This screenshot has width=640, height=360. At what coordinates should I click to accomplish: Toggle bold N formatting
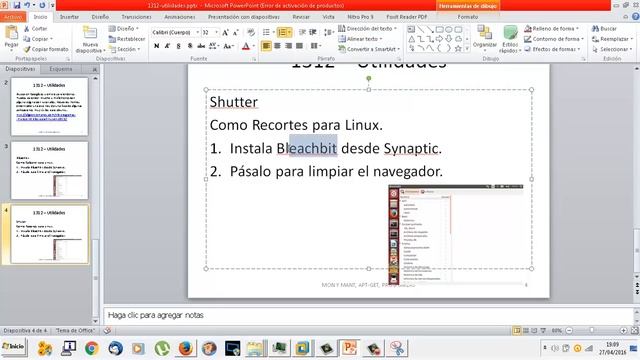coord(156,46)
